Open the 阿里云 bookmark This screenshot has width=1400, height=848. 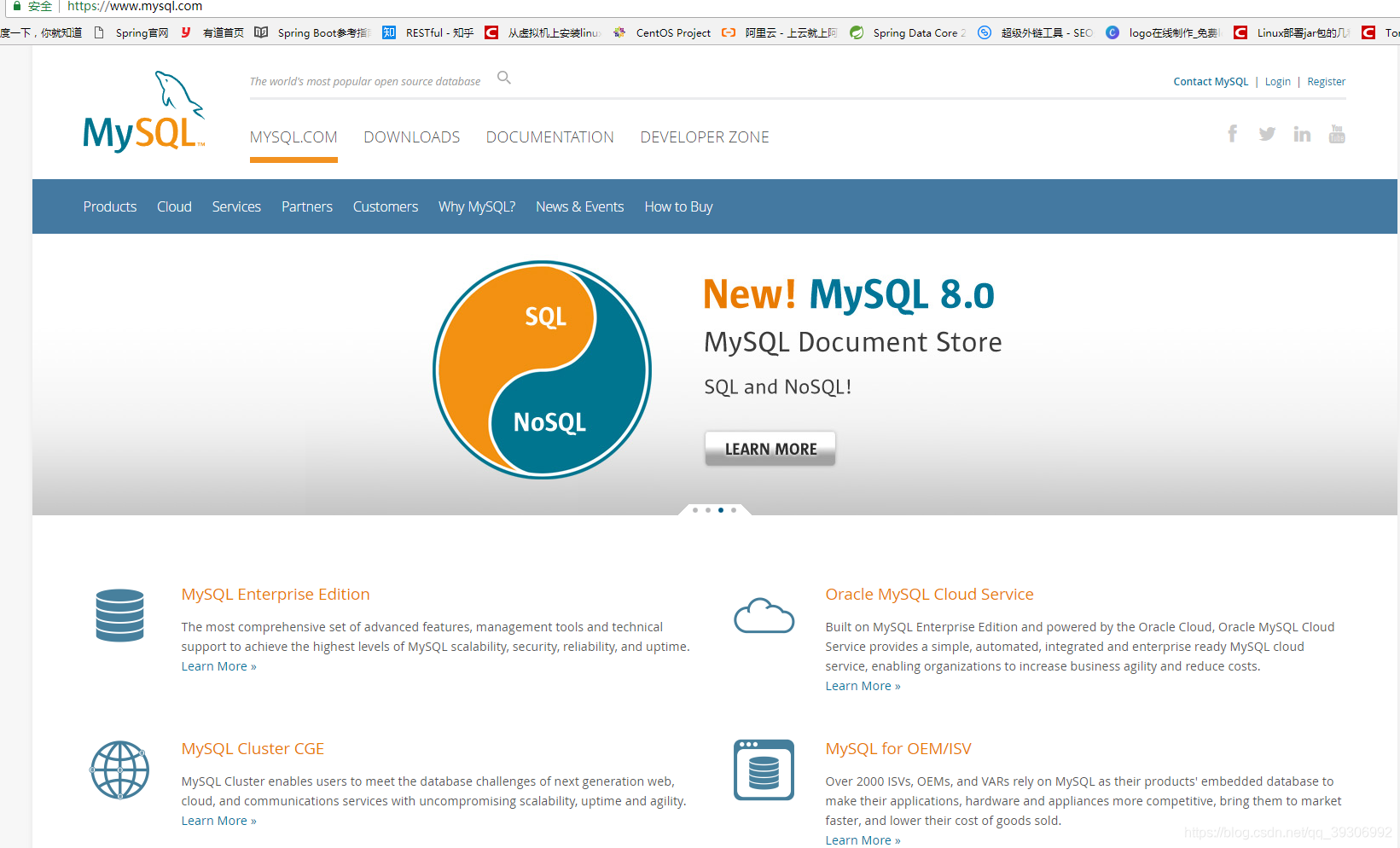(780, 32)
